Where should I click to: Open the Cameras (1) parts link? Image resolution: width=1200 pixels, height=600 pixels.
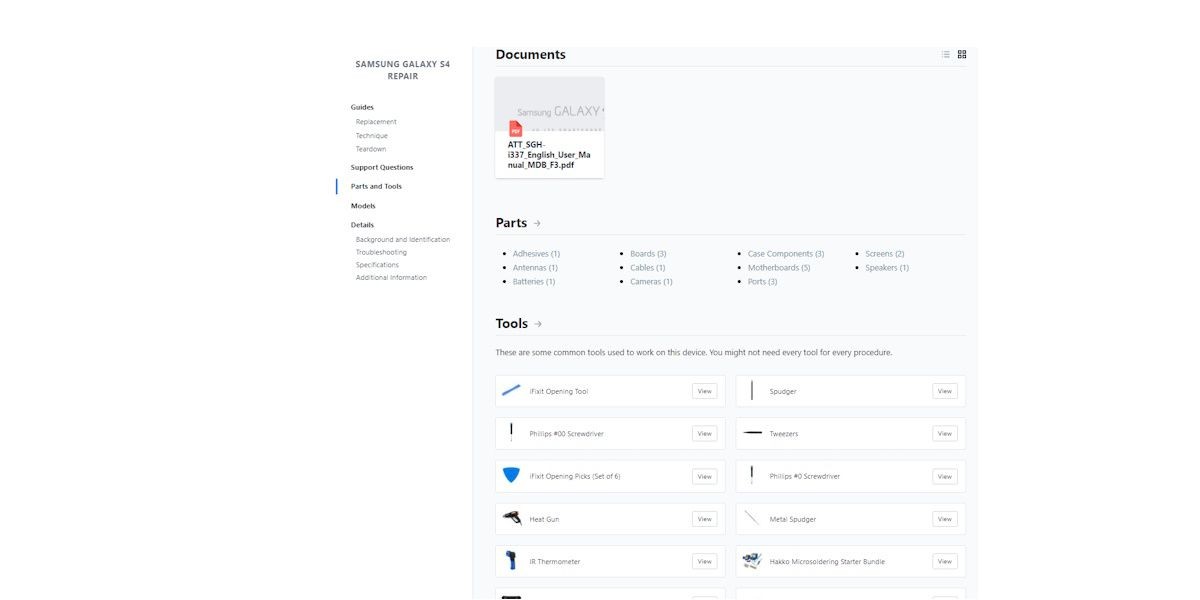coord(651,282)
